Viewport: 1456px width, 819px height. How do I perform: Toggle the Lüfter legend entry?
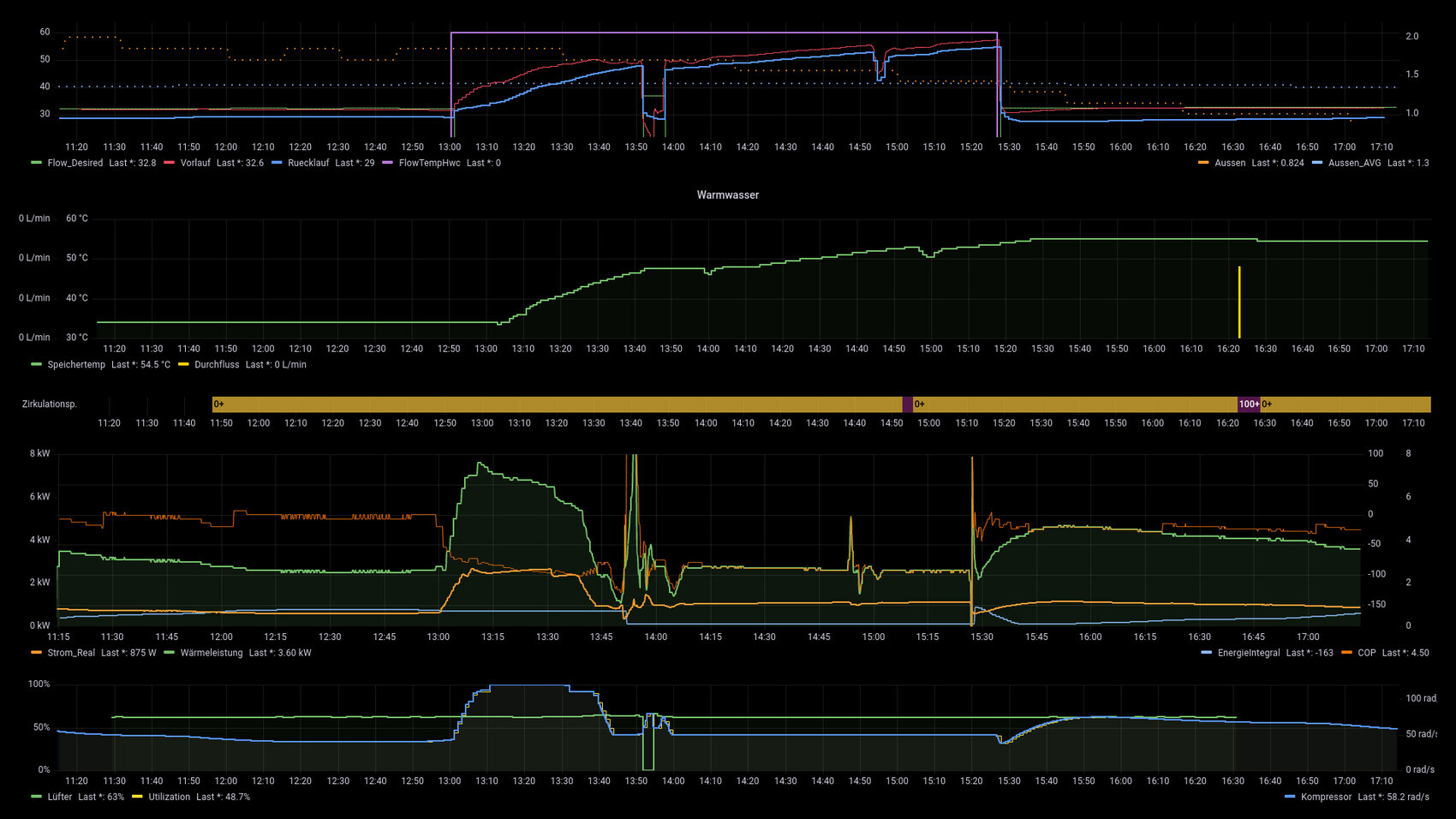tap(60, 797)
